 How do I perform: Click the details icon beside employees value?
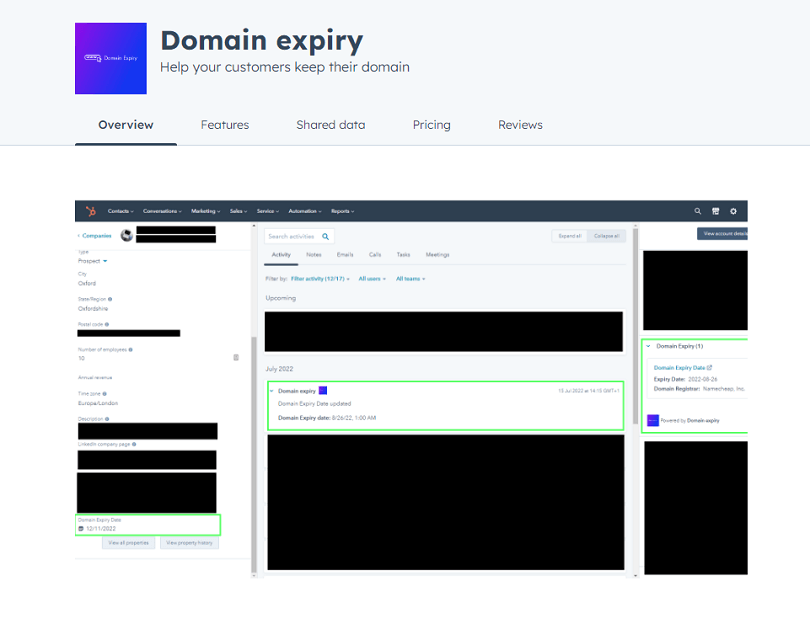tap(236, 358)
